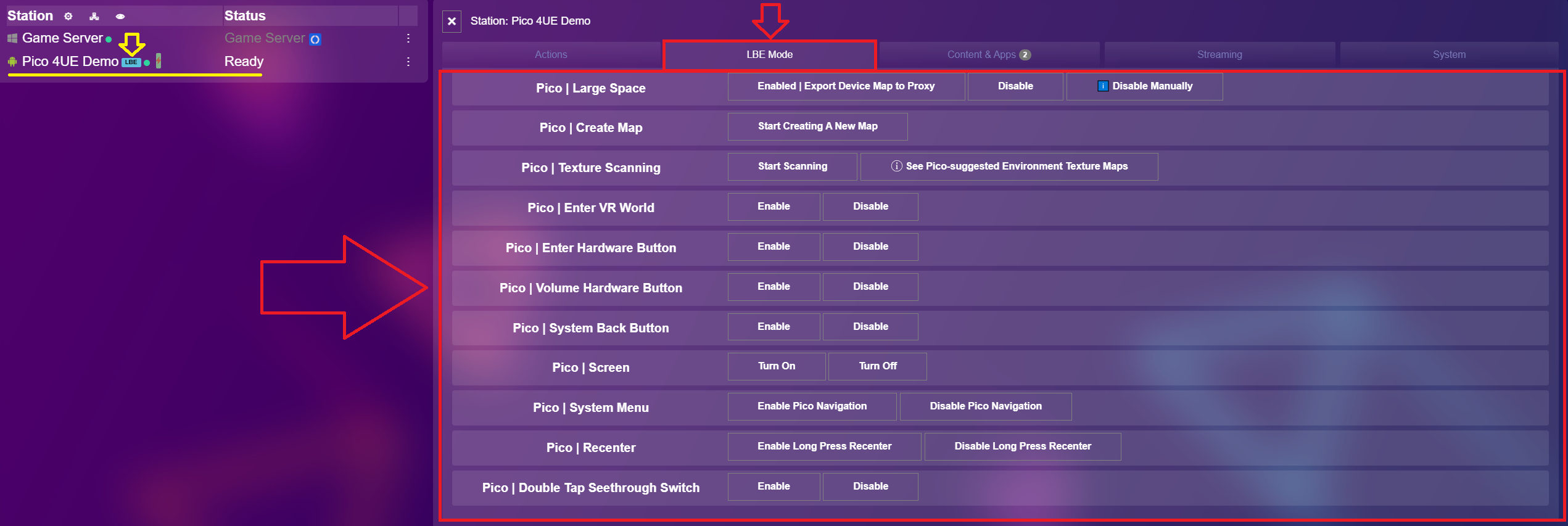
Task: Click the Disable Manually button
Action: coord(1144,86)
